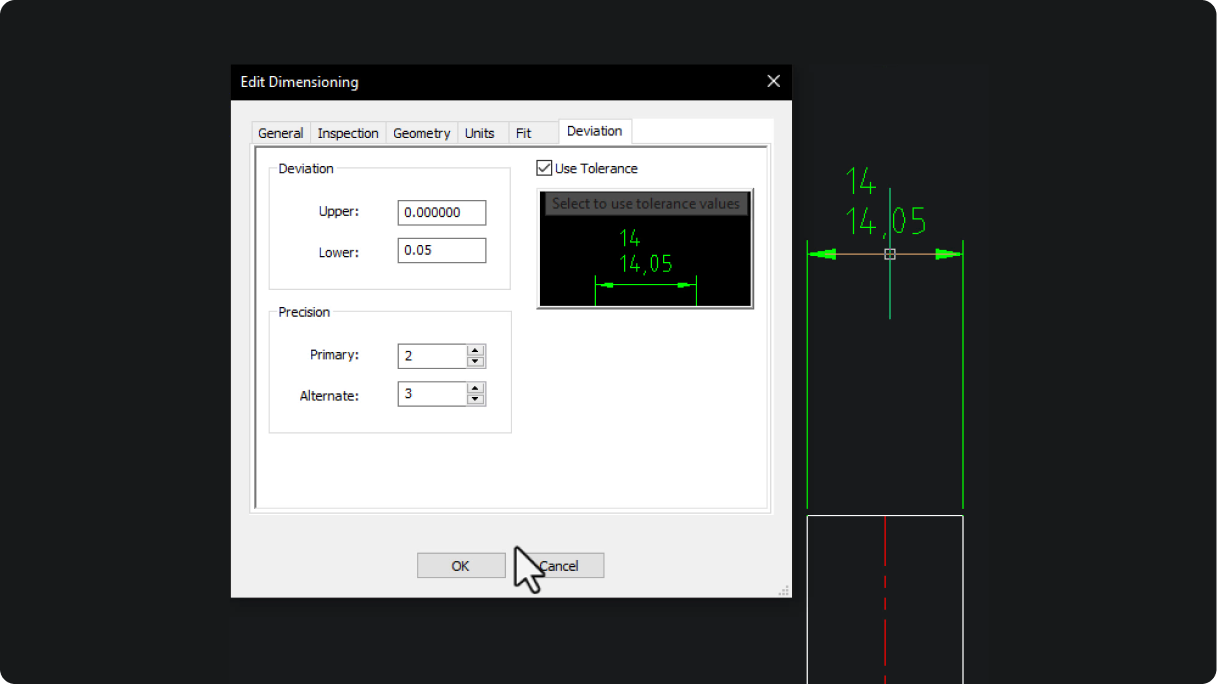Select the Deviation tab
The height and width of the screenshot is (684, 1217).
point(595,131)
